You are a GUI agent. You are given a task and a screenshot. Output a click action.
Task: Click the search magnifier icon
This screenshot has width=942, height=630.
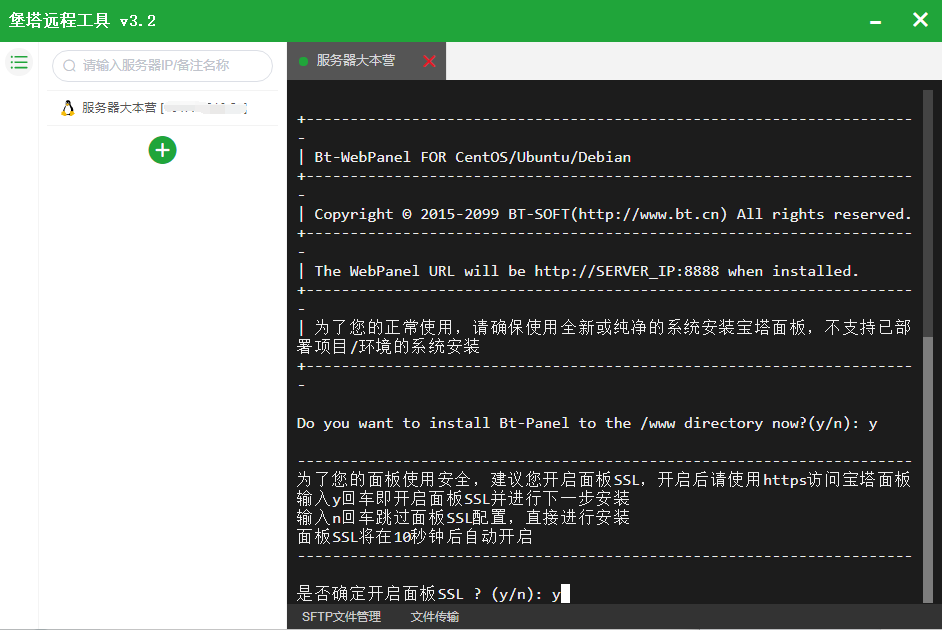pyautogui.click(x=70, y=65)
